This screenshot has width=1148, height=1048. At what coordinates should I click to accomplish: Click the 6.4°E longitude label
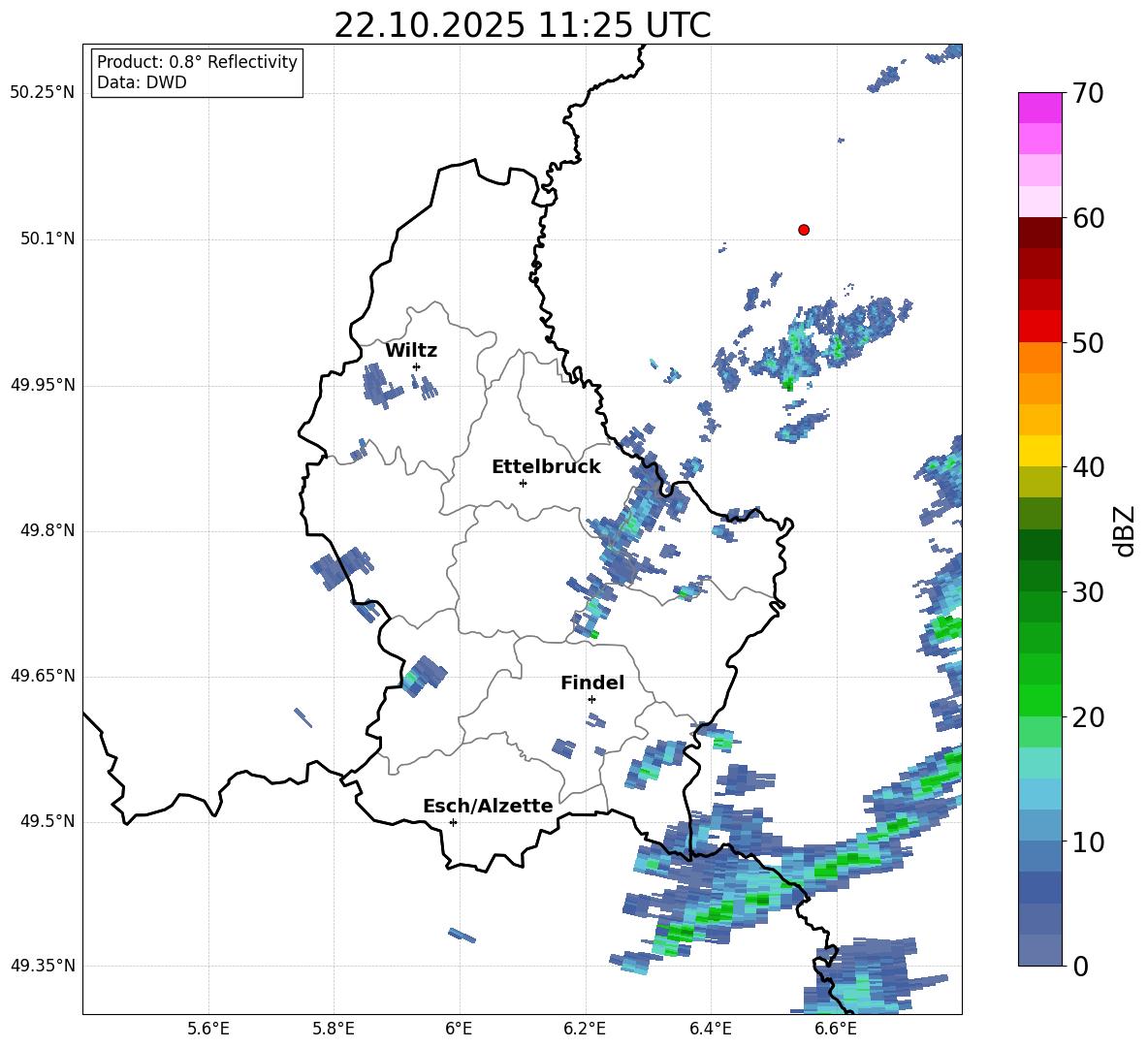tap(710, 1029)
